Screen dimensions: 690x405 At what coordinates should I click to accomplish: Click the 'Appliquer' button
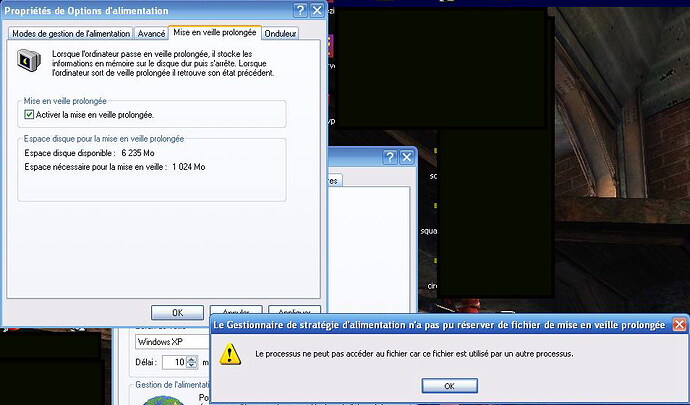[x=294, y=311]
